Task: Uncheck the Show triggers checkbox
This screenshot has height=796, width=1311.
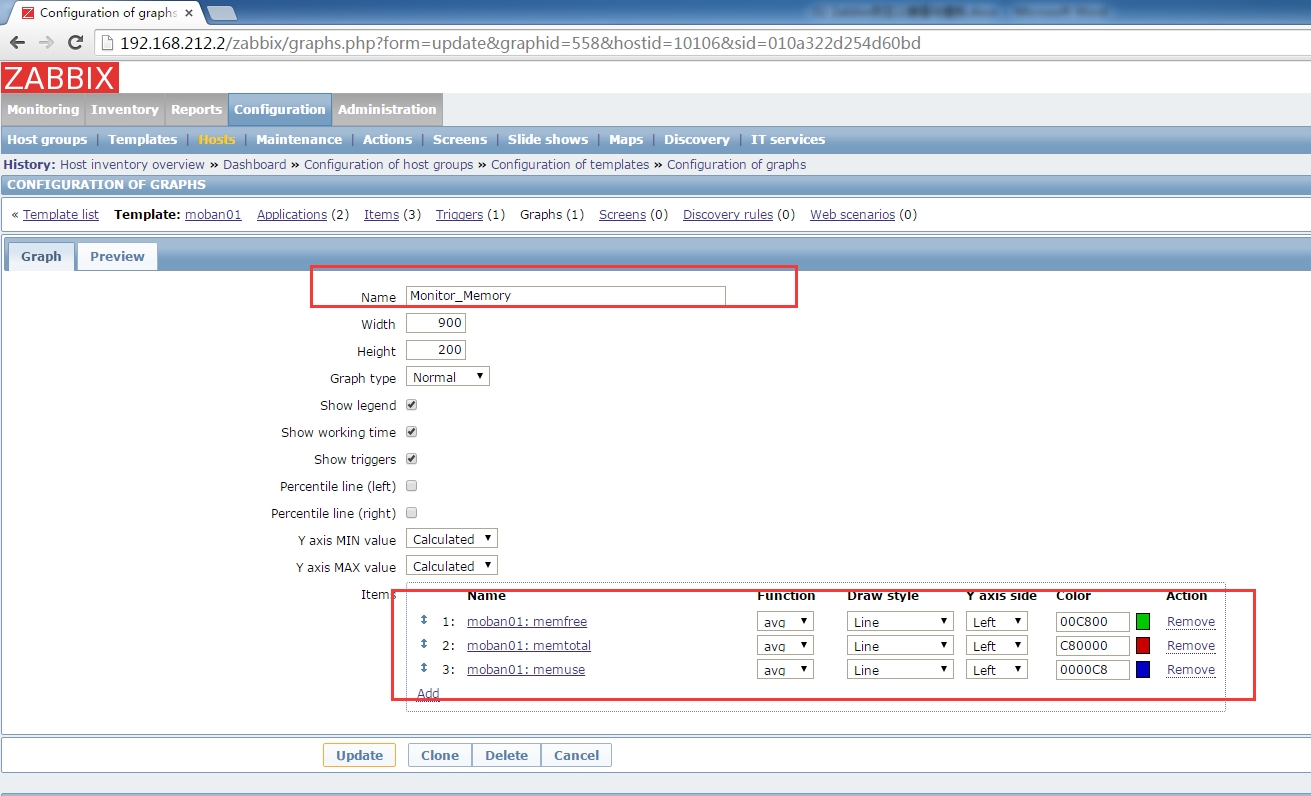Action: [x=411, y=459]
